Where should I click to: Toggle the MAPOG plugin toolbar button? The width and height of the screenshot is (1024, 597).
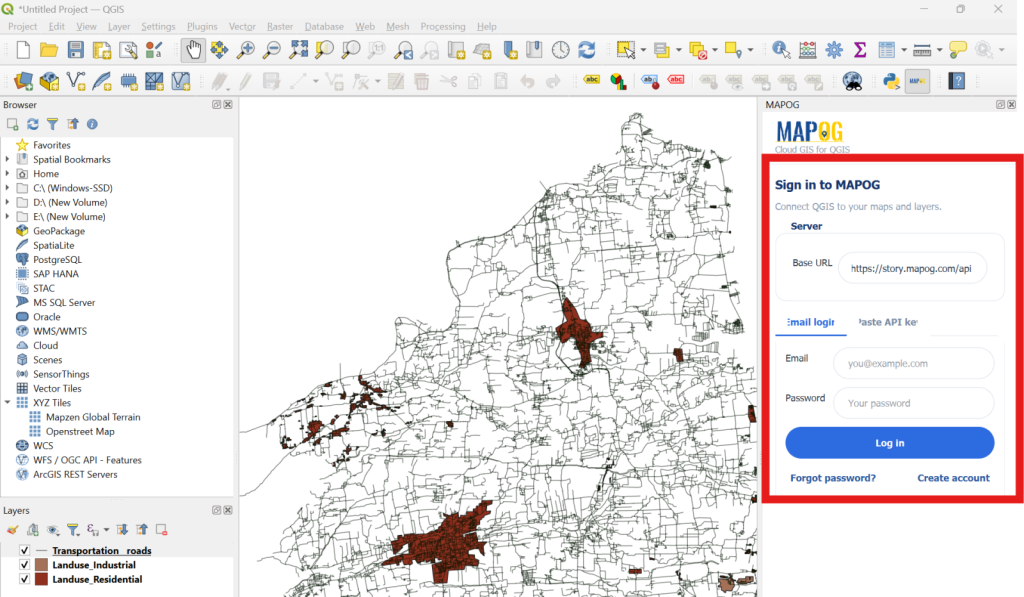(x=917, y=81)
